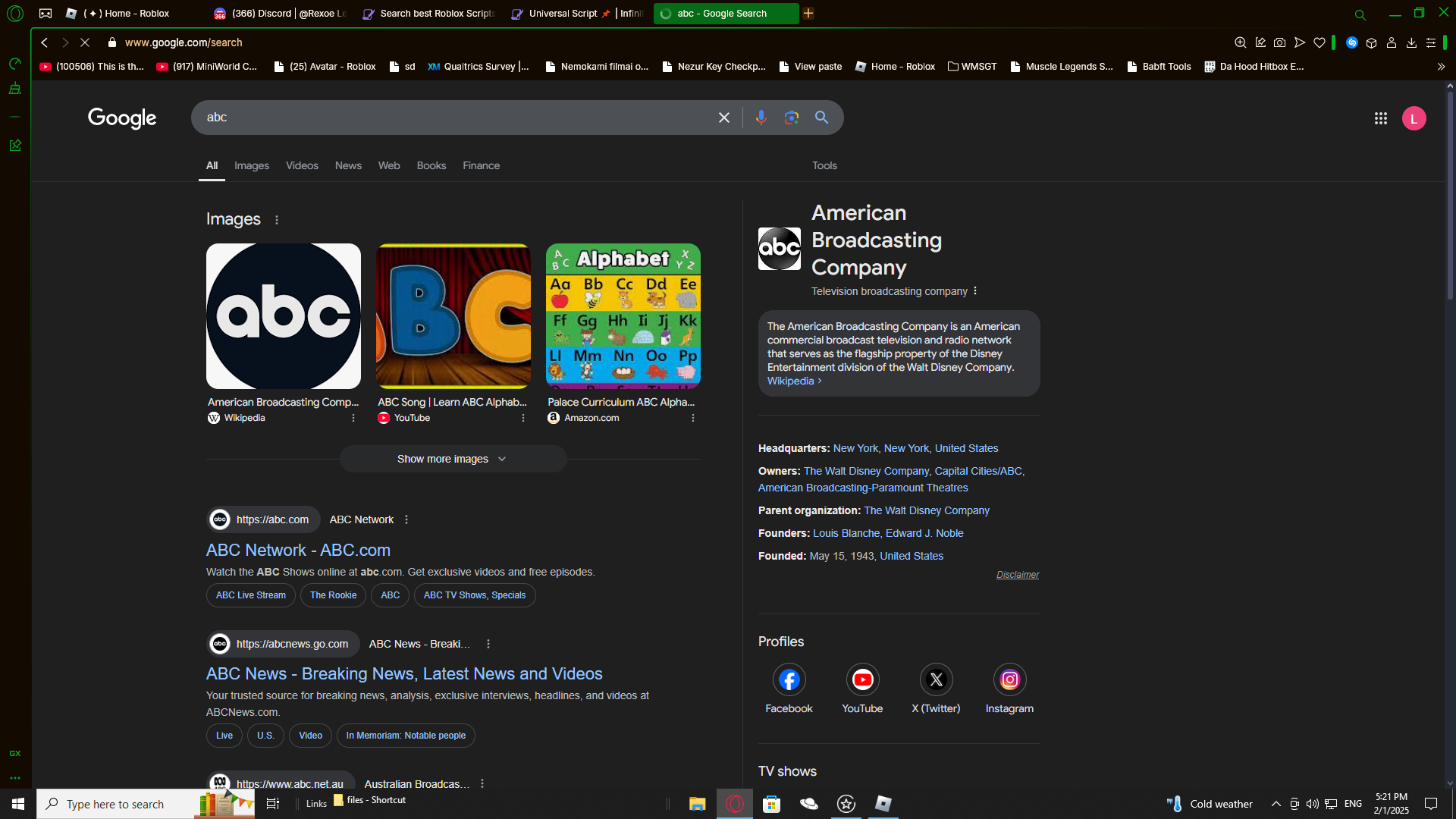Expand Show more images
The image size is (1456, 819).
pyautogui.click(x=453, y=459)
